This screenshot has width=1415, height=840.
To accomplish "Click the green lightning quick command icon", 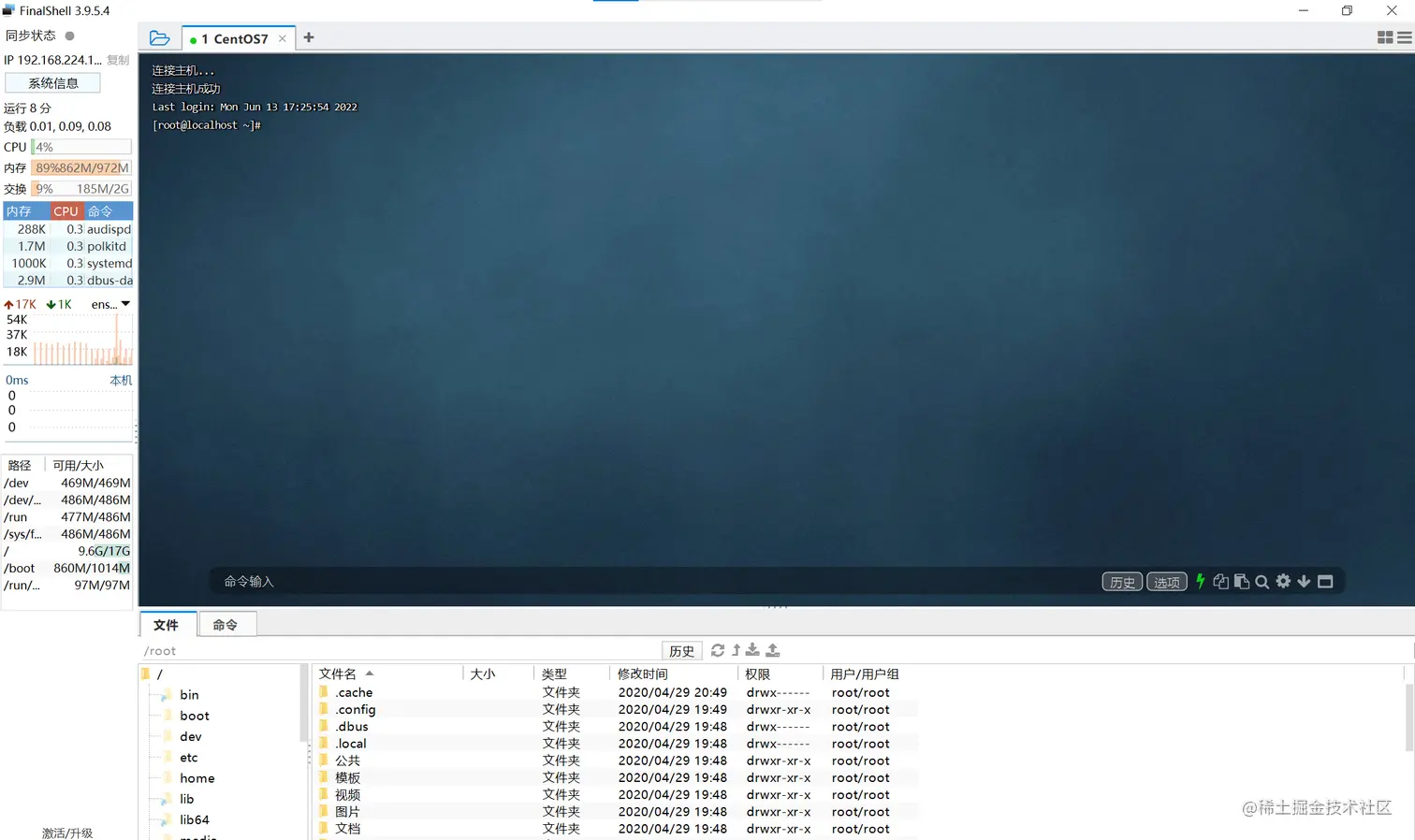I will pos(1201,581).
